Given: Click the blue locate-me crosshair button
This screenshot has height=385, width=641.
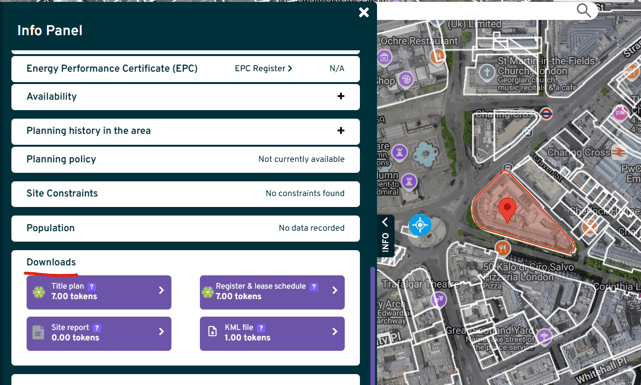Looking at the screenshot, I should click(420, 225).
